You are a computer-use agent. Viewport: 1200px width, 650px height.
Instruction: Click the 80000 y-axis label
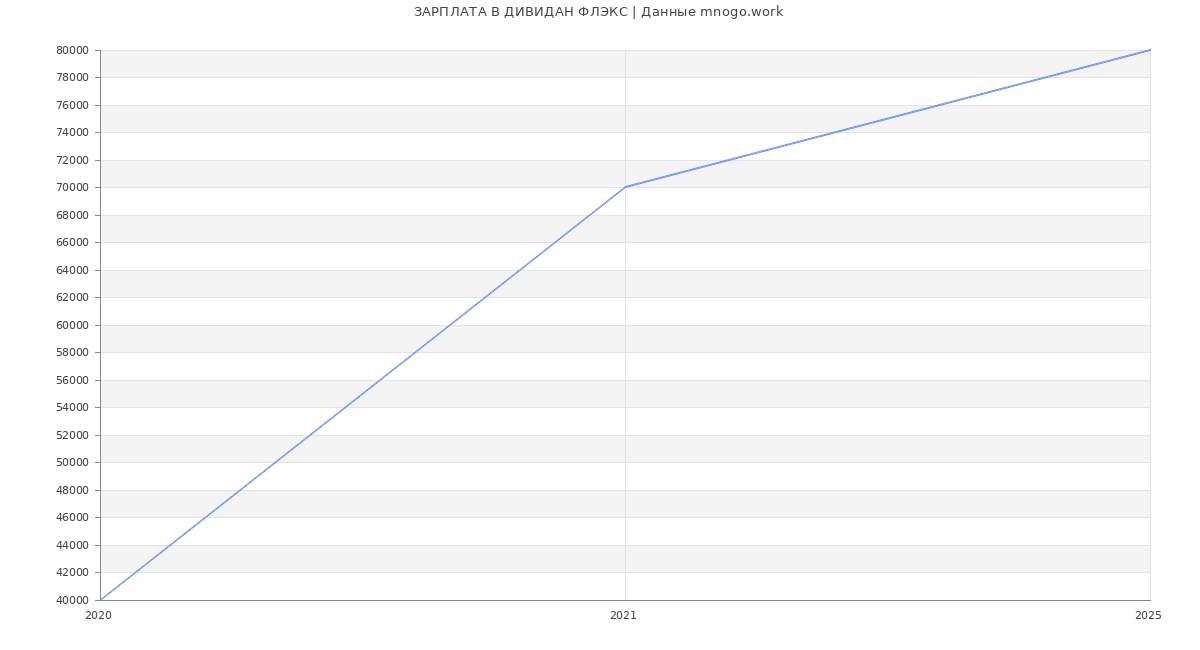pyautogui.click(x=72, y=50)
